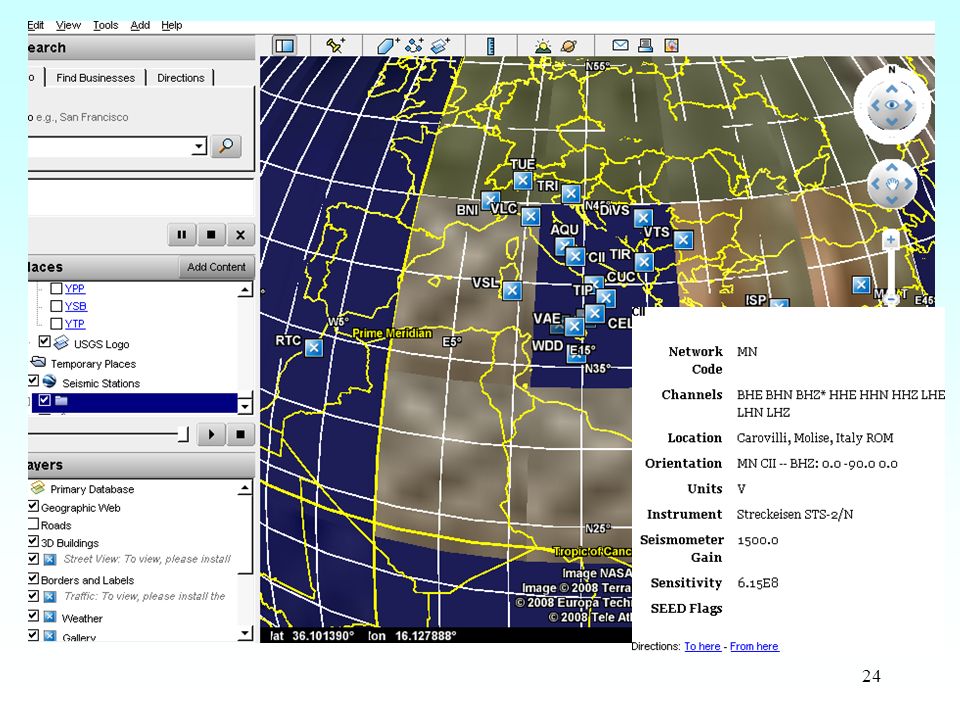Select the Add Polygon tool
Screen dimensions: 960x720
click(387, 46)
